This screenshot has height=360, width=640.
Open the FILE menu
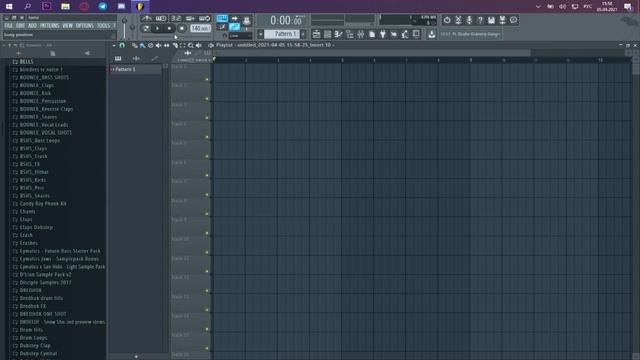(8, 26)
